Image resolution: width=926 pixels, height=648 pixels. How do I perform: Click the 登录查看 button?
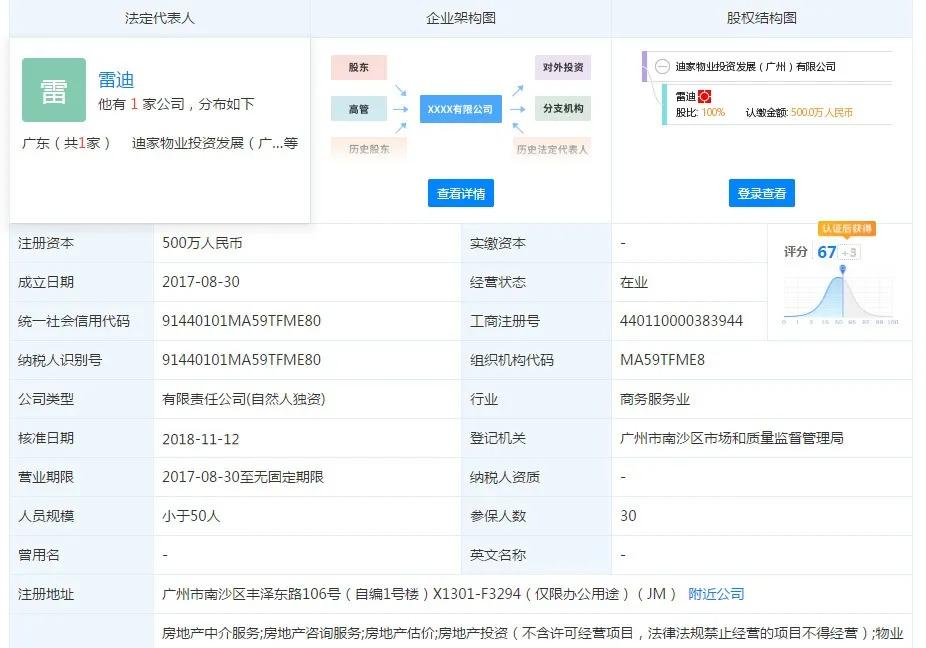[764, 193]
